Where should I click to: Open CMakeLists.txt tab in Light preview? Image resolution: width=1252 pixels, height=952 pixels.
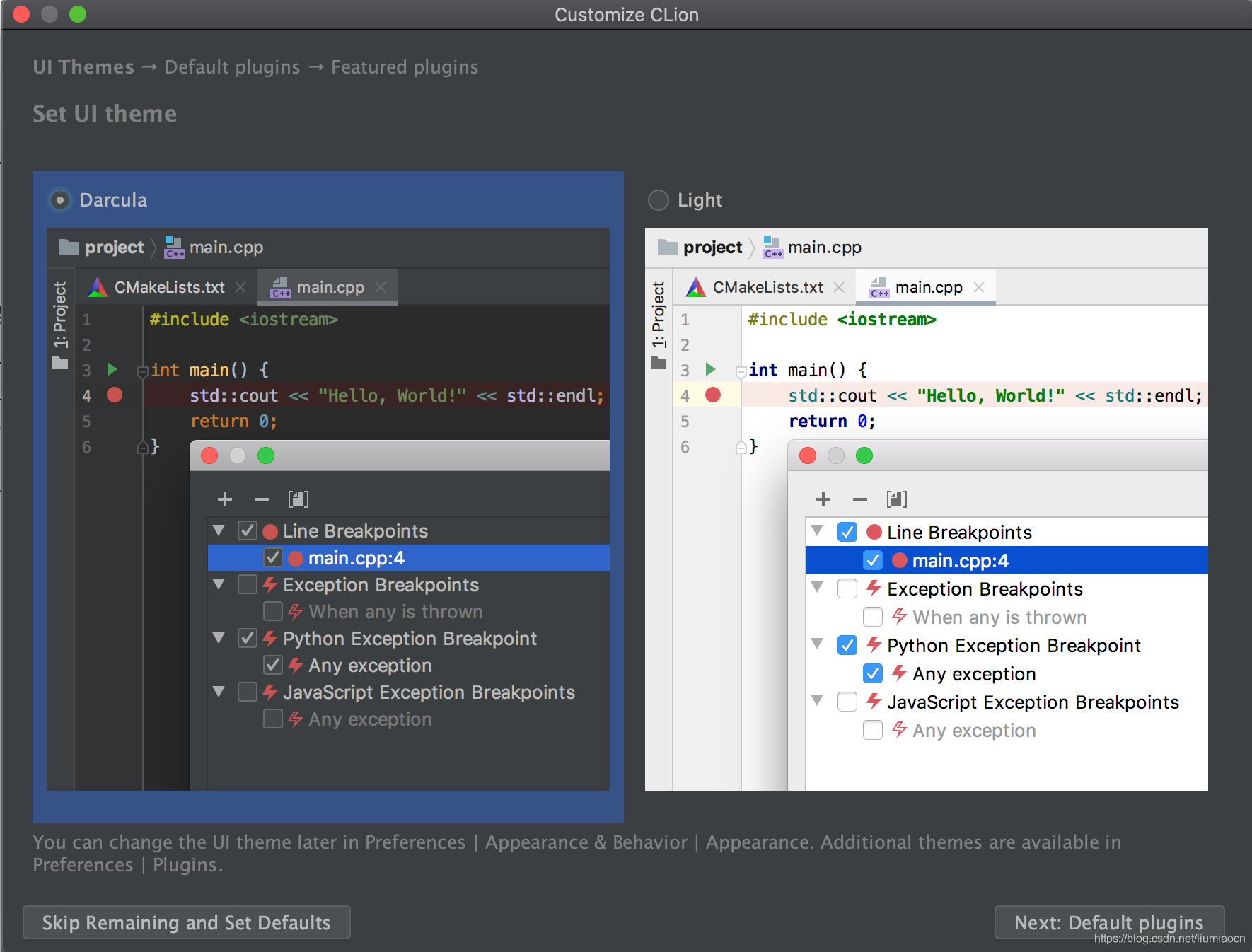pyautogui.click(x=767, y=287)
